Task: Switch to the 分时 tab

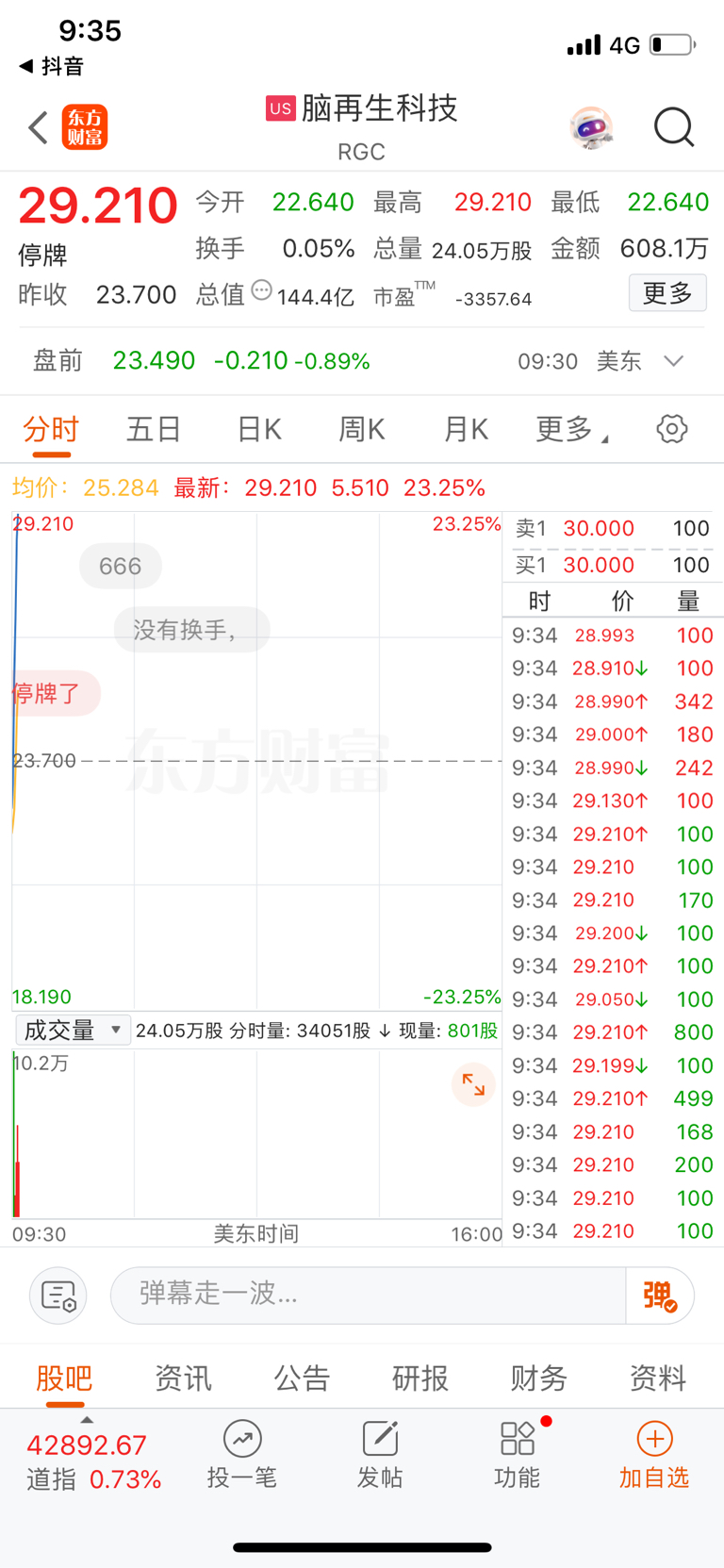Action: click(x=51, y=430)
